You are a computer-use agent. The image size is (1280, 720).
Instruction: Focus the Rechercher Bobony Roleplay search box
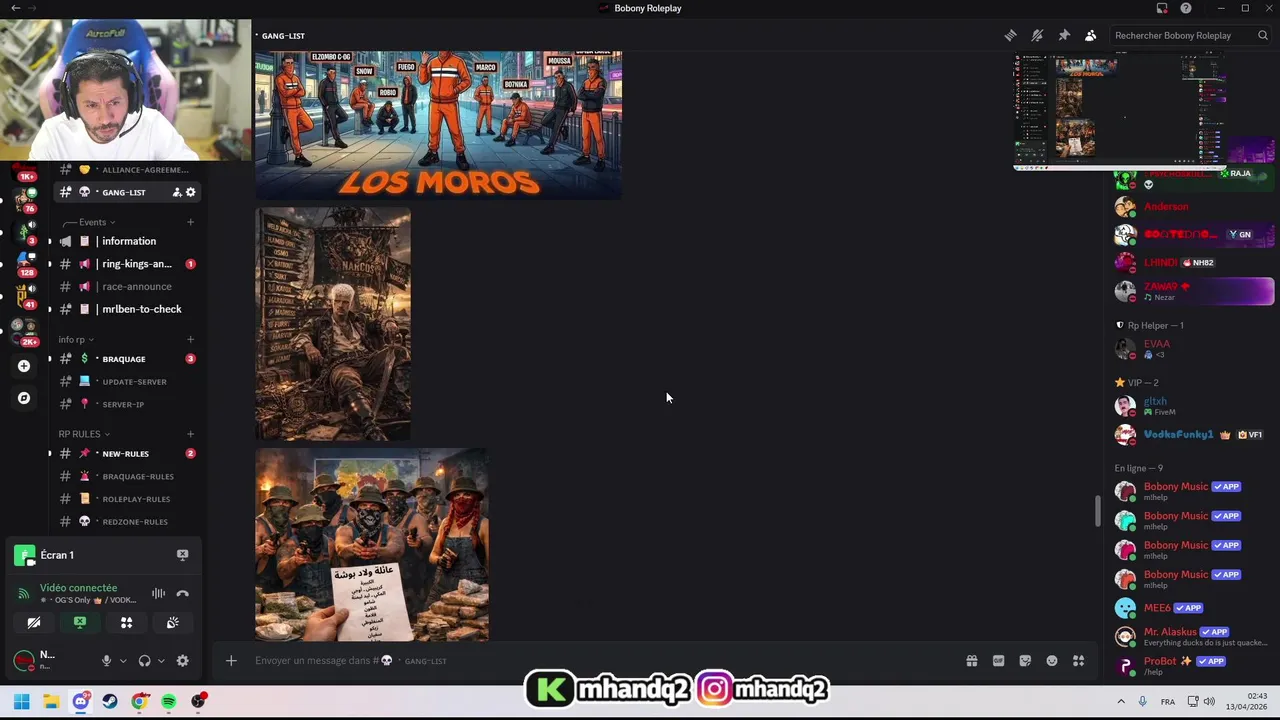tap(1190, 35)
